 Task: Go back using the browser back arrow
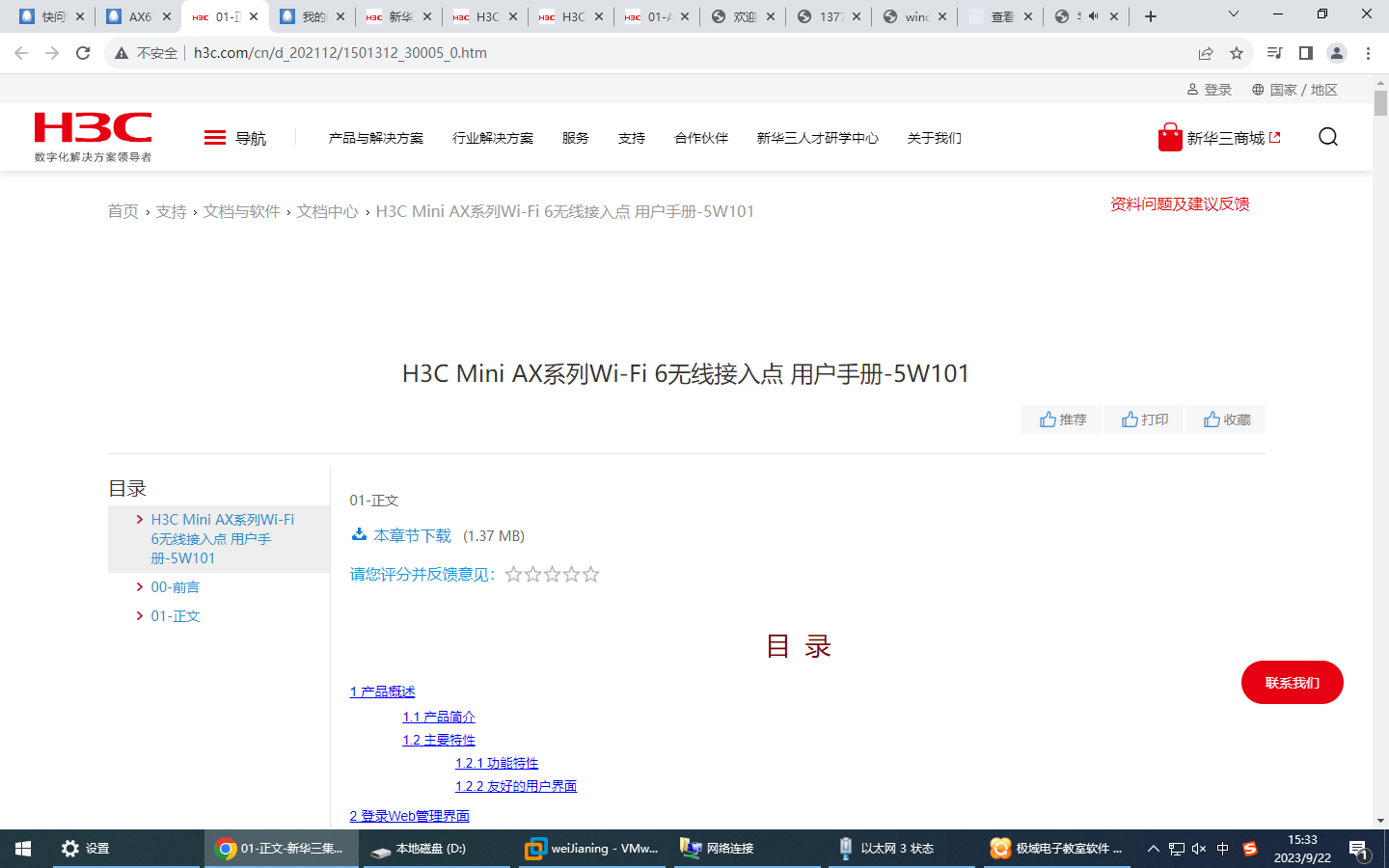point(21,53)
